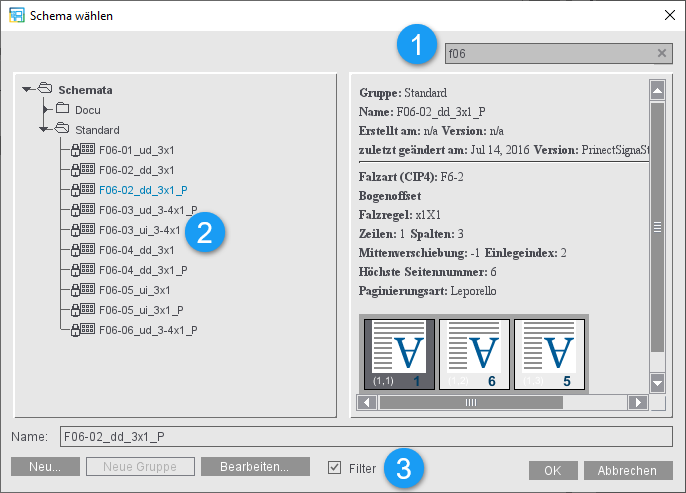Click the 'Falzregel: x1X1' text
Viewport: 686px width, 493px height.
coord(400,215)
